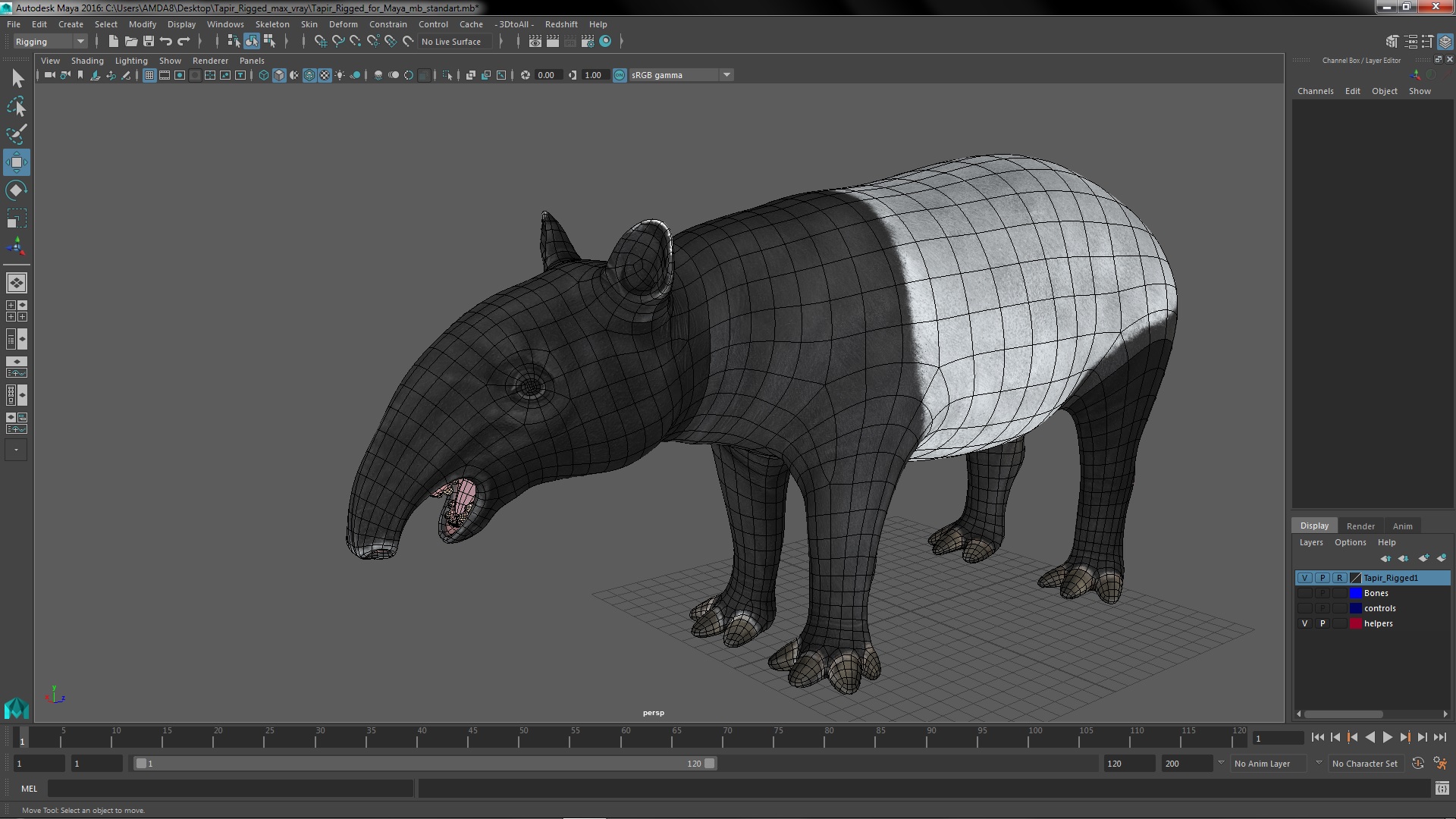
Task: Open the Deform menu
Action: point(343,24)
